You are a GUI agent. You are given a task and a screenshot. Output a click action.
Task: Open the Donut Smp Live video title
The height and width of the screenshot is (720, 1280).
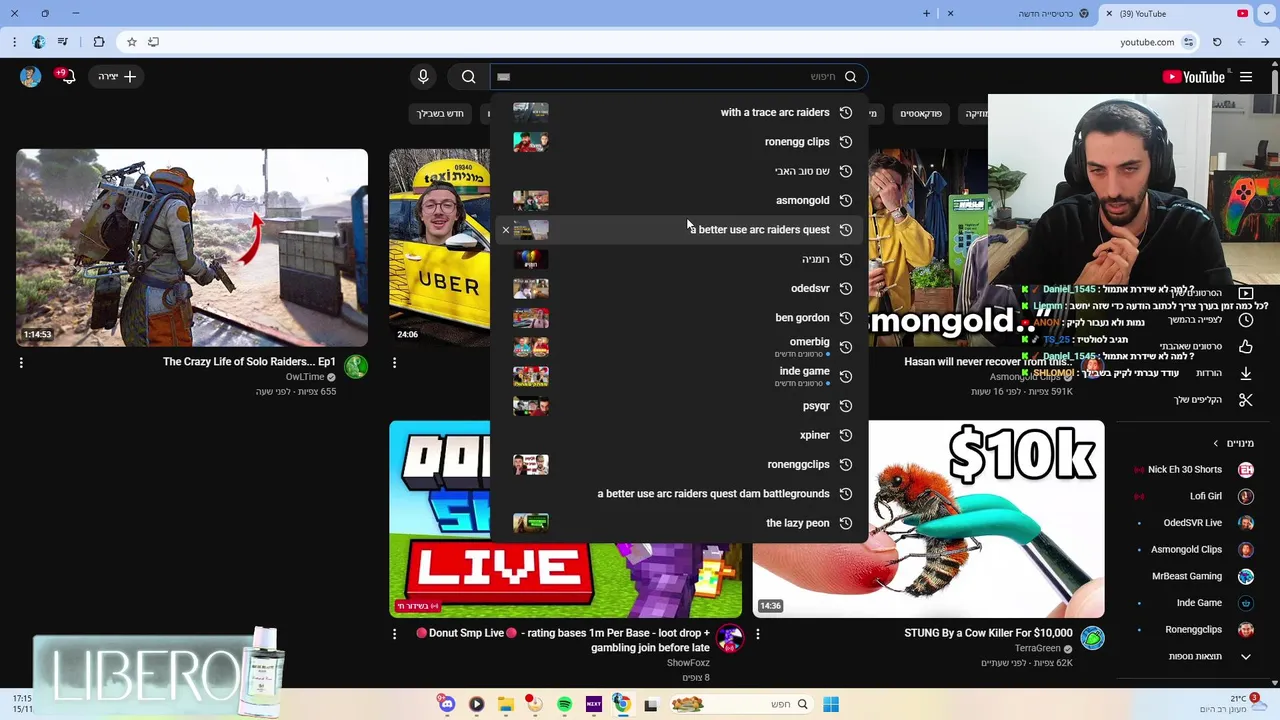(563, 640)
